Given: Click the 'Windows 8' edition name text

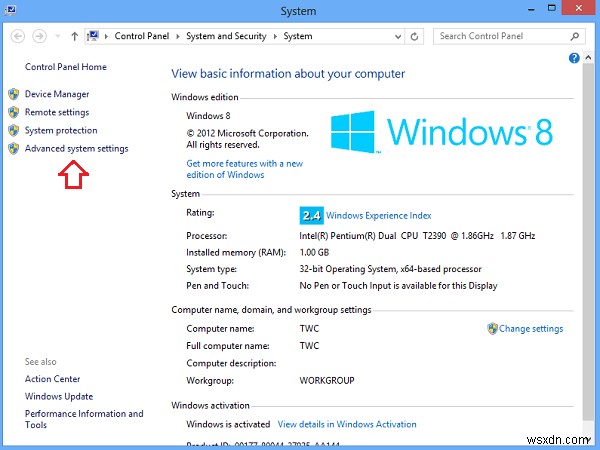Looking at the screenshot, I should [x=208, y=116].
